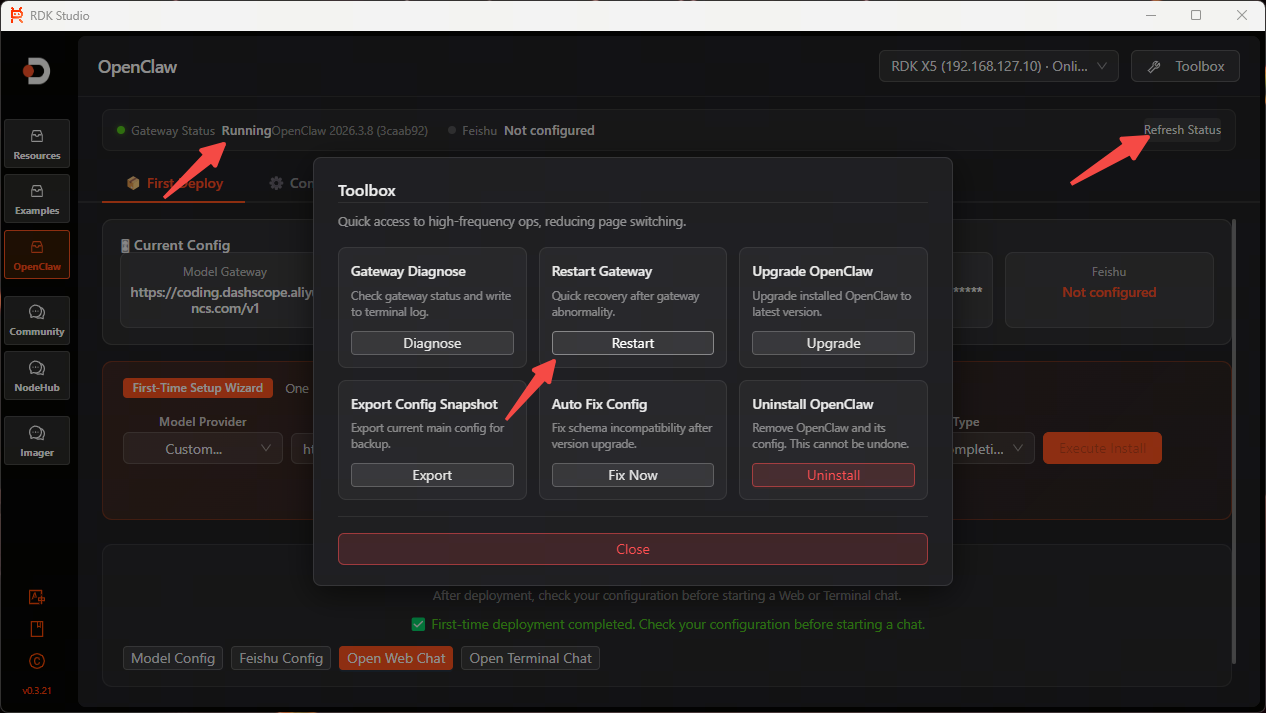Open the NodeHub sidebar section
Image resolution: width=1266 pixels, height=713 pixels.
(x=37, y=375)
